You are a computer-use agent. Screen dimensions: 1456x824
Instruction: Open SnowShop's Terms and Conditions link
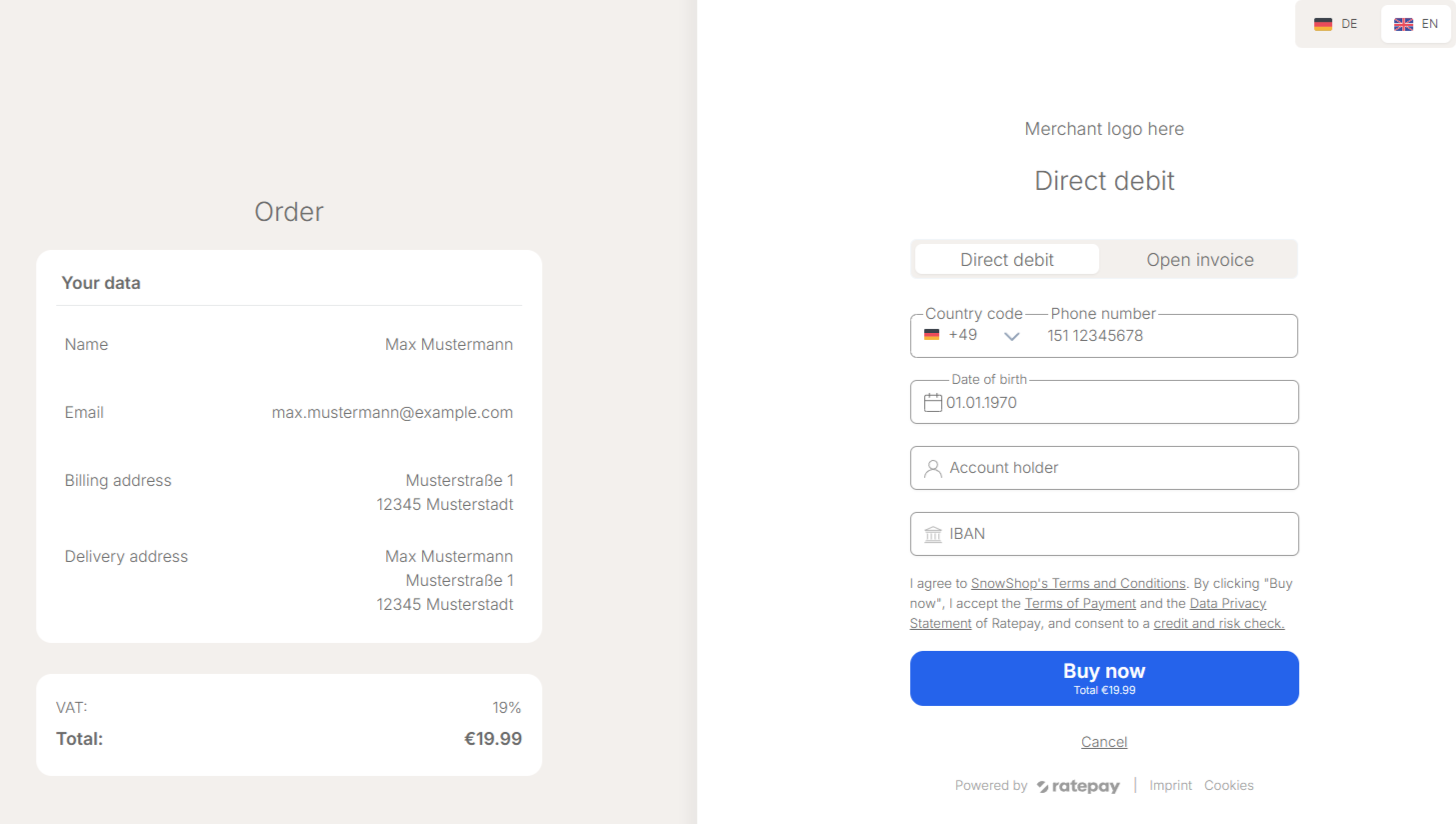click(x=1078, y=583)
